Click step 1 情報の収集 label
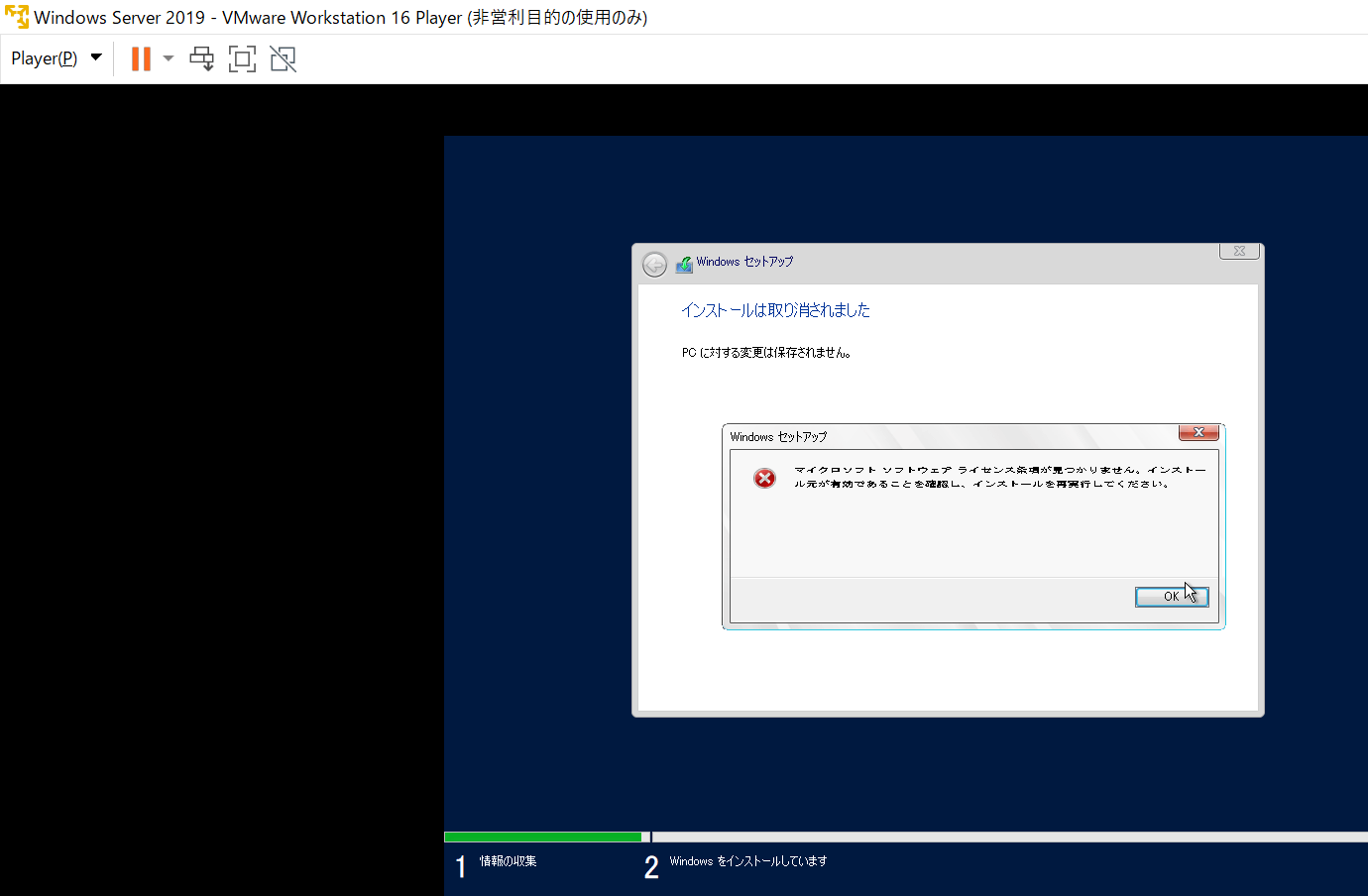 pyautogui.click(x=508, y=861)
